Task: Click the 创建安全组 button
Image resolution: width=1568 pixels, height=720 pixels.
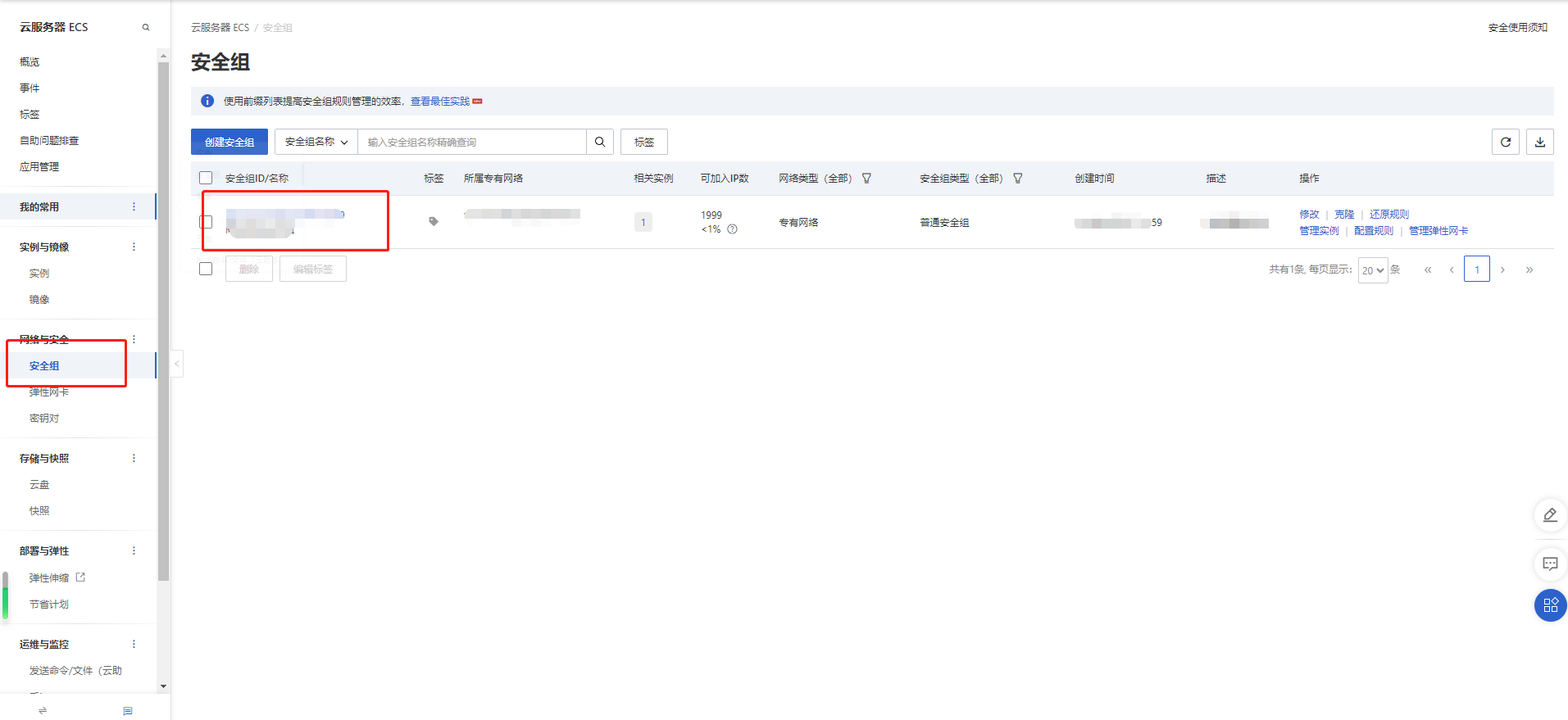Action: (x=230, y=142)
